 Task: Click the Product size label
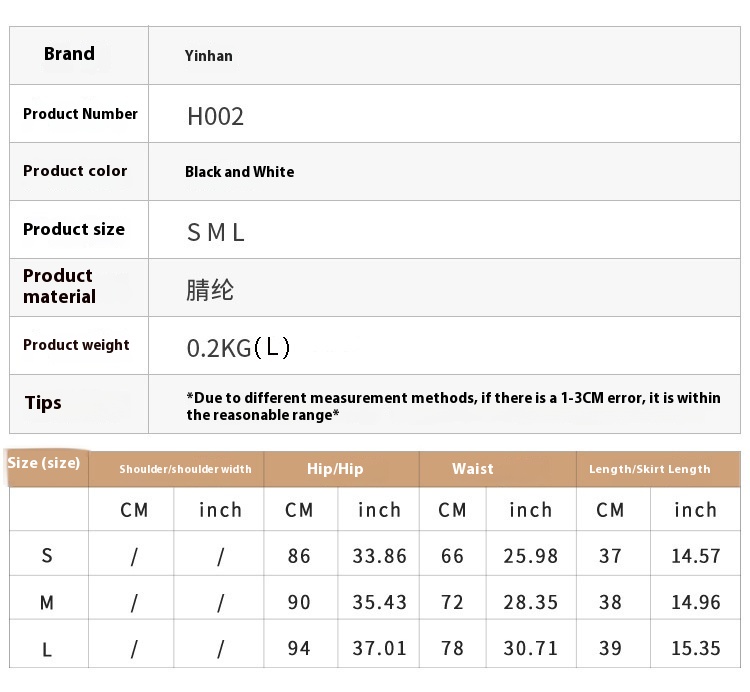pyautogui.click(x=74, y=229)
